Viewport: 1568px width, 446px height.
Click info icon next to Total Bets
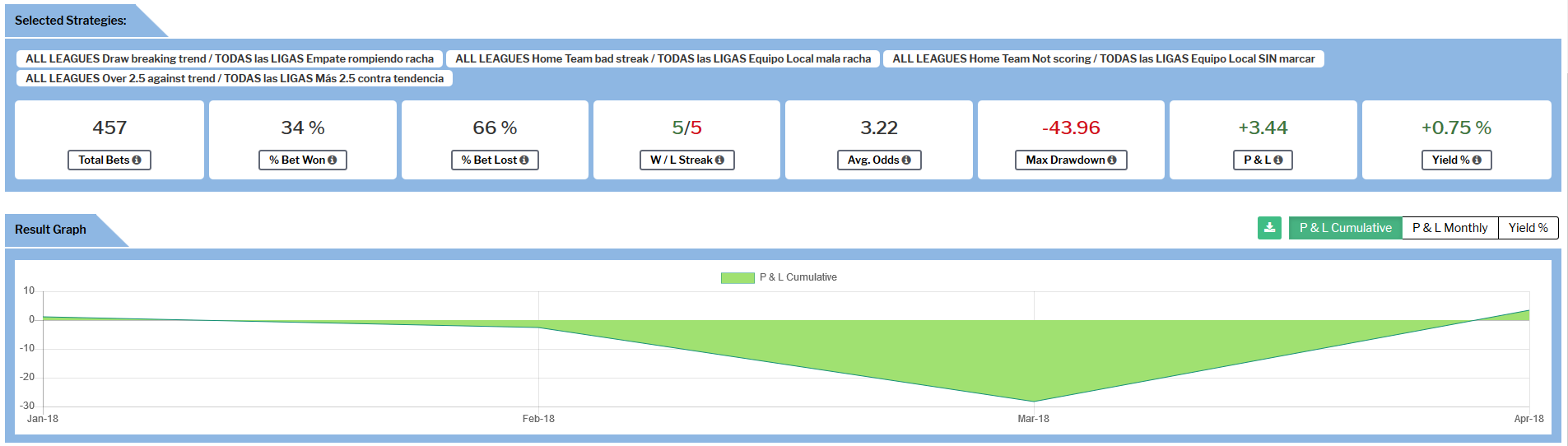pyautogui.click(x=137, y=160)
